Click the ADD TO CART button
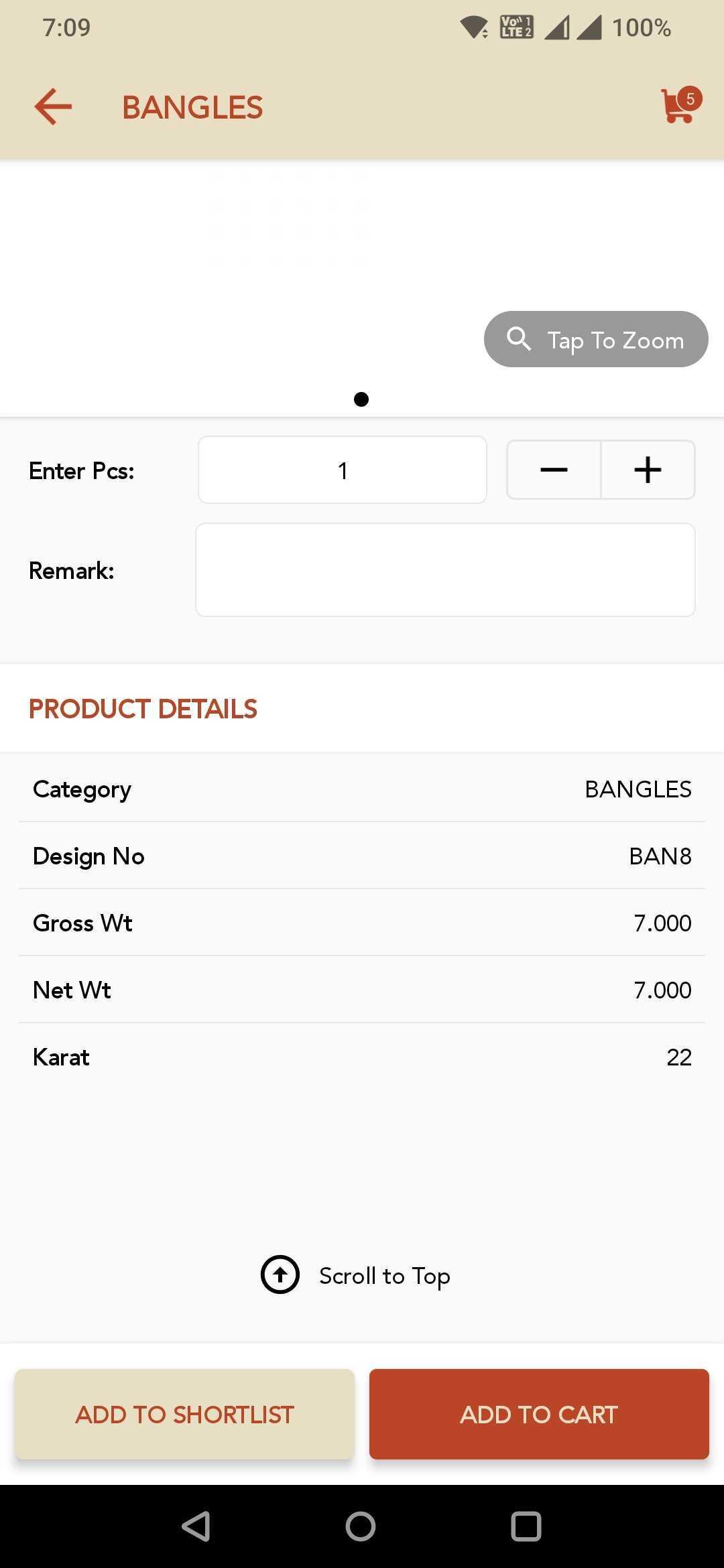724x1568 pixels. (539, 1414)
